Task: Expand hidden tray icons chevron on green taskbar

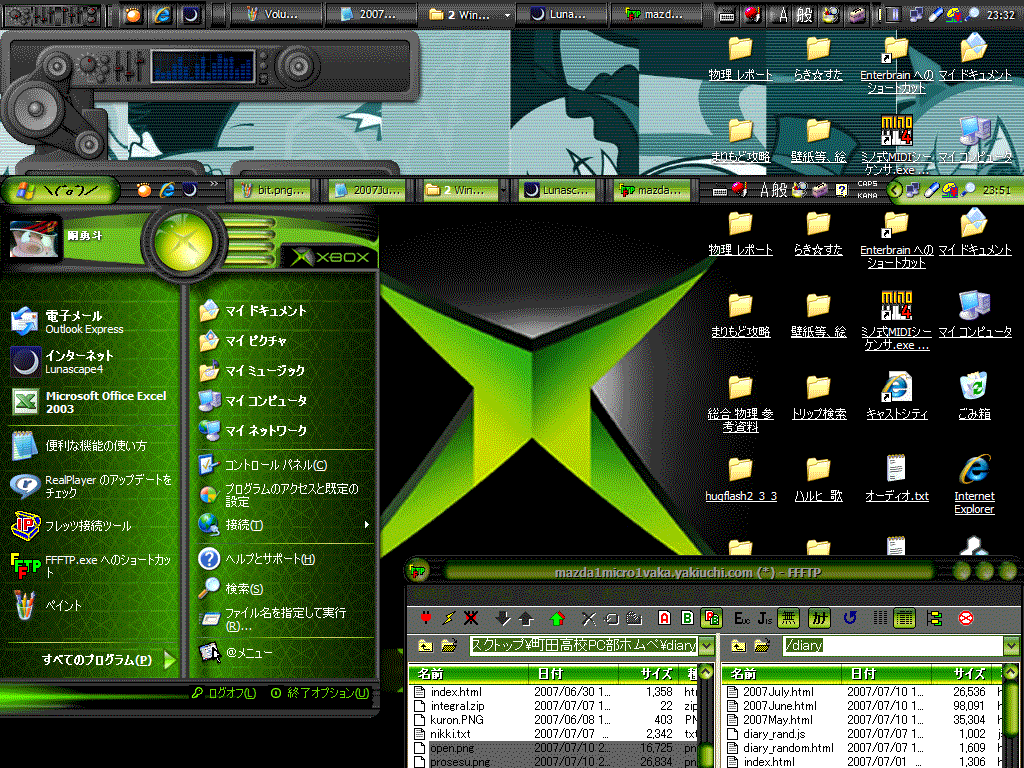Action: [895, 190]
